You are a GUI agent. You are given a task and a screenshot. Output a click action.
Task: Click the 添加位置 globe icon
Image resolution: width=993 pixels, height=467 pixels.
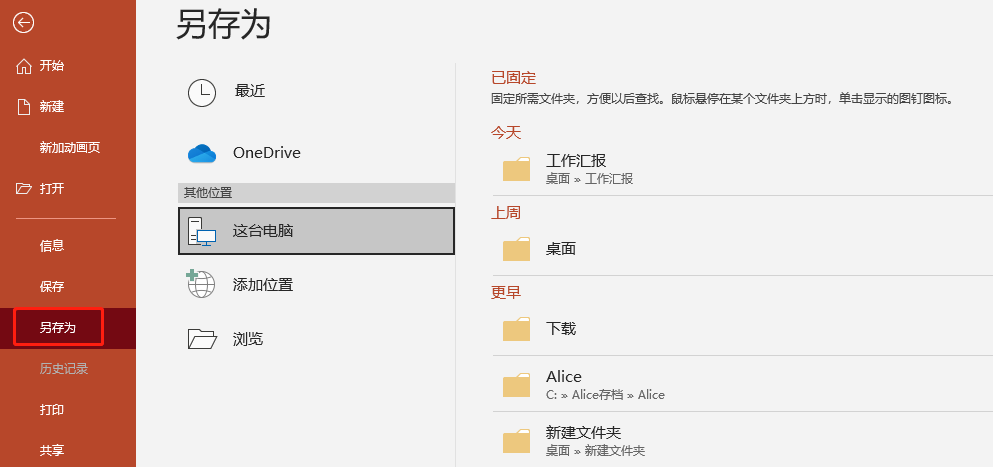point(201,284)
